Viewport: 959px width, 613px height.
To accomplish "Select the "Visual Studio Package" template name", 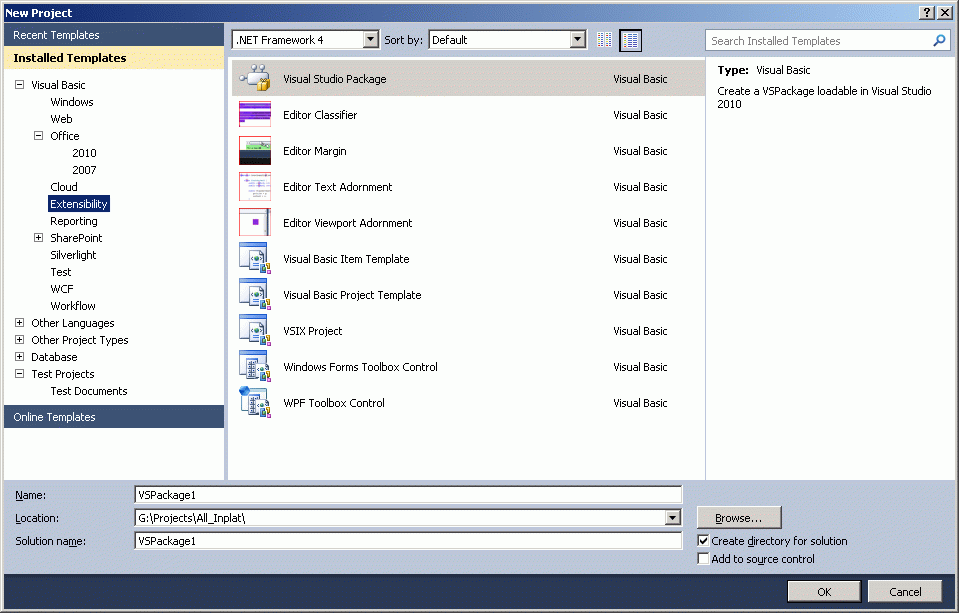I will [x=335, y=78].
